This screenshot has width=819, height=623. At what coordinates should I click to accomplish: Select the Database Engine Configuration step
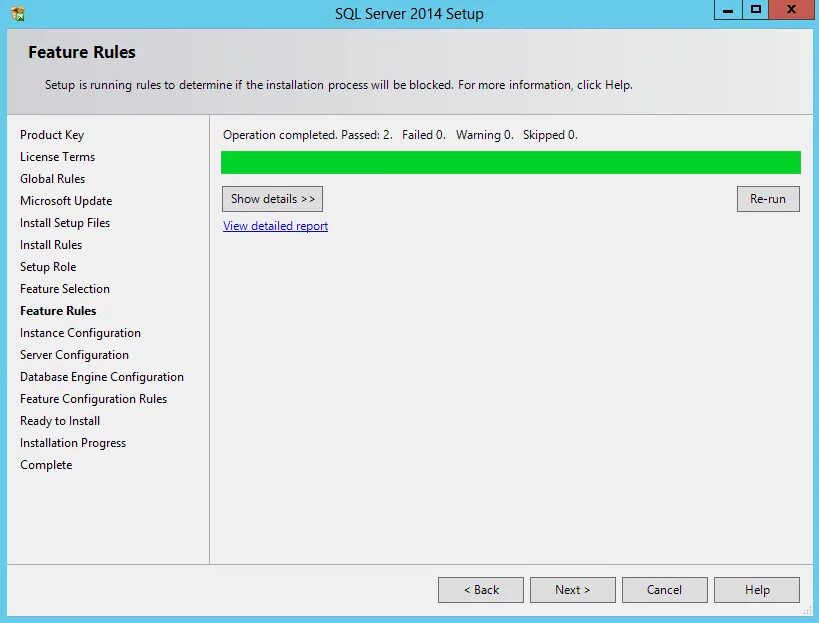pyautogui.click(x=102, y=377)
